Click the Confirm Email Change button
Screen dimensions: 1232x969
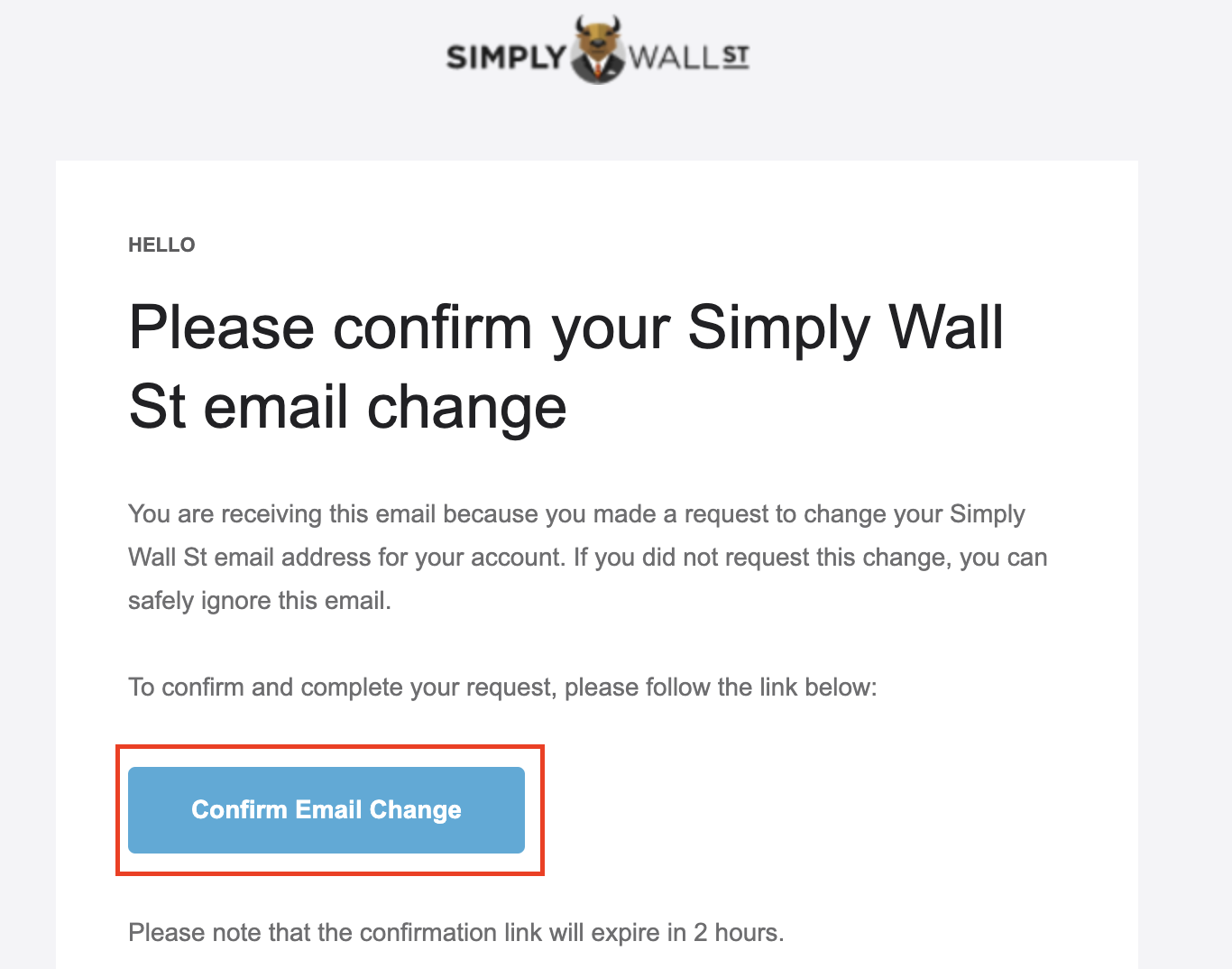pos(326,810)
